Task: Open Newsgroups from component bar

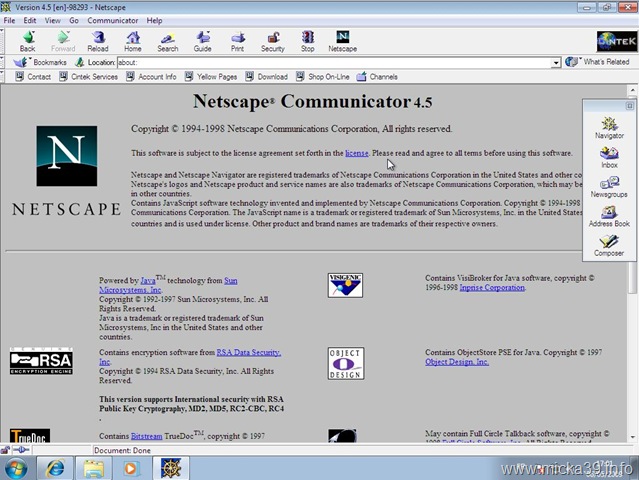Action: click(x=609, y=187)
